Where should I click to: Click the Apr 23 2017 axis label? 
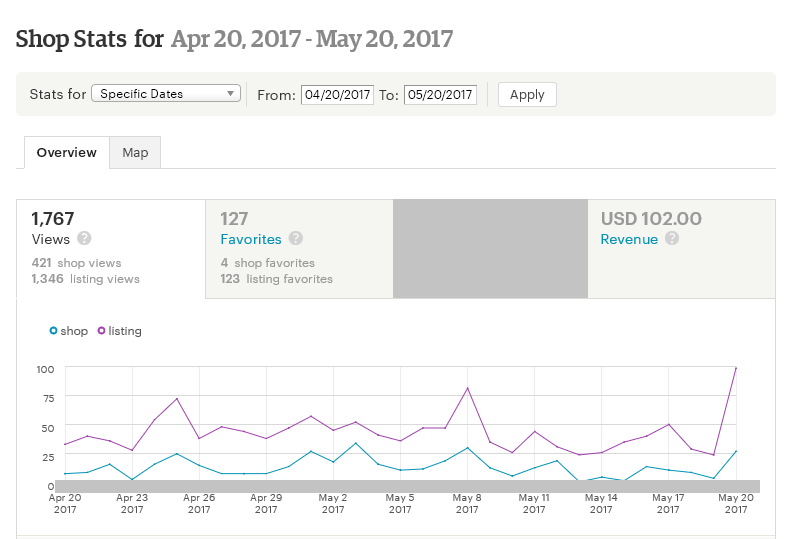pyautogui.click(x=132, y=504)
